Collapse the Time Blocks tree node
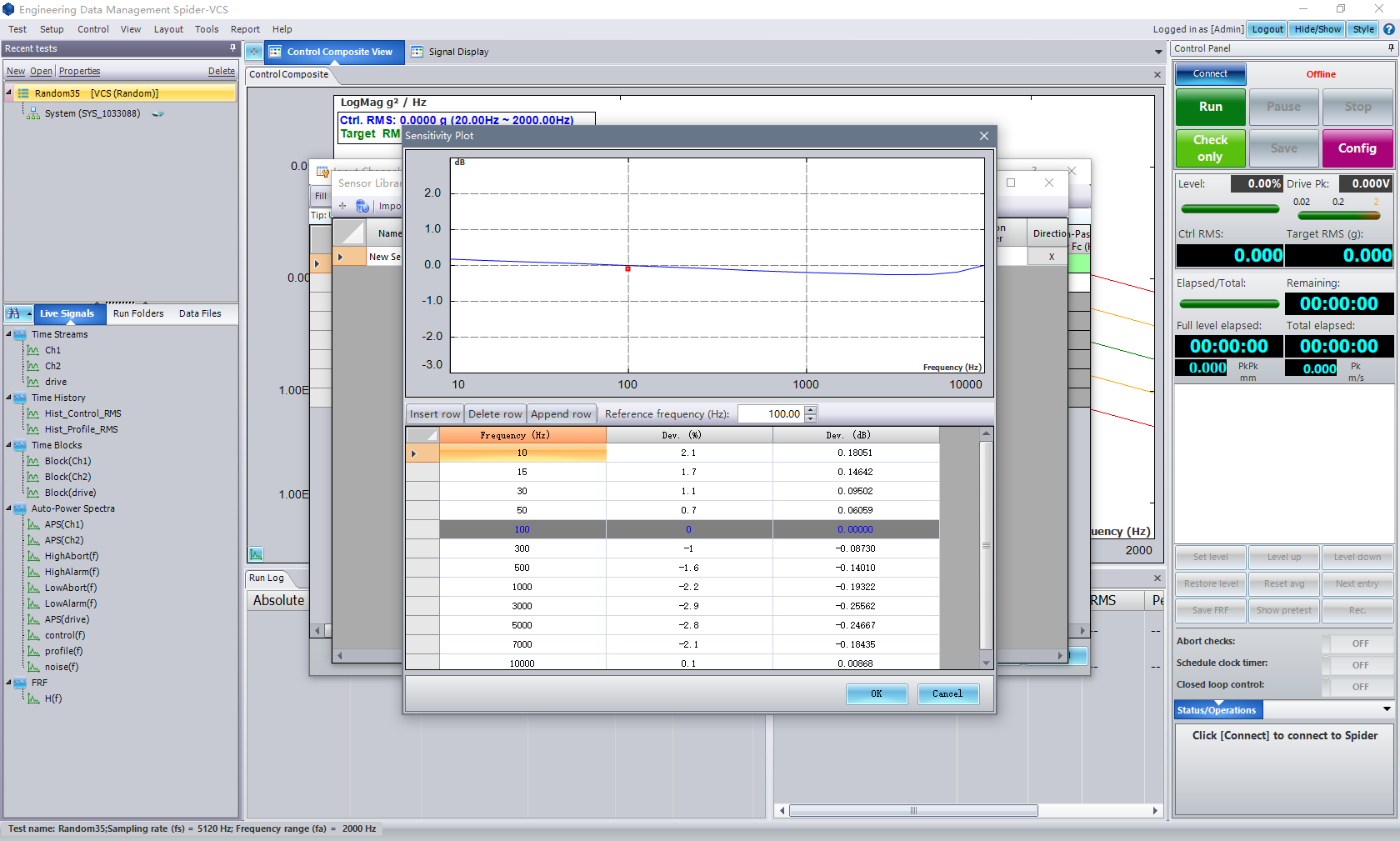This screenshot has height=841, width=1400. [x=9, y=445]
